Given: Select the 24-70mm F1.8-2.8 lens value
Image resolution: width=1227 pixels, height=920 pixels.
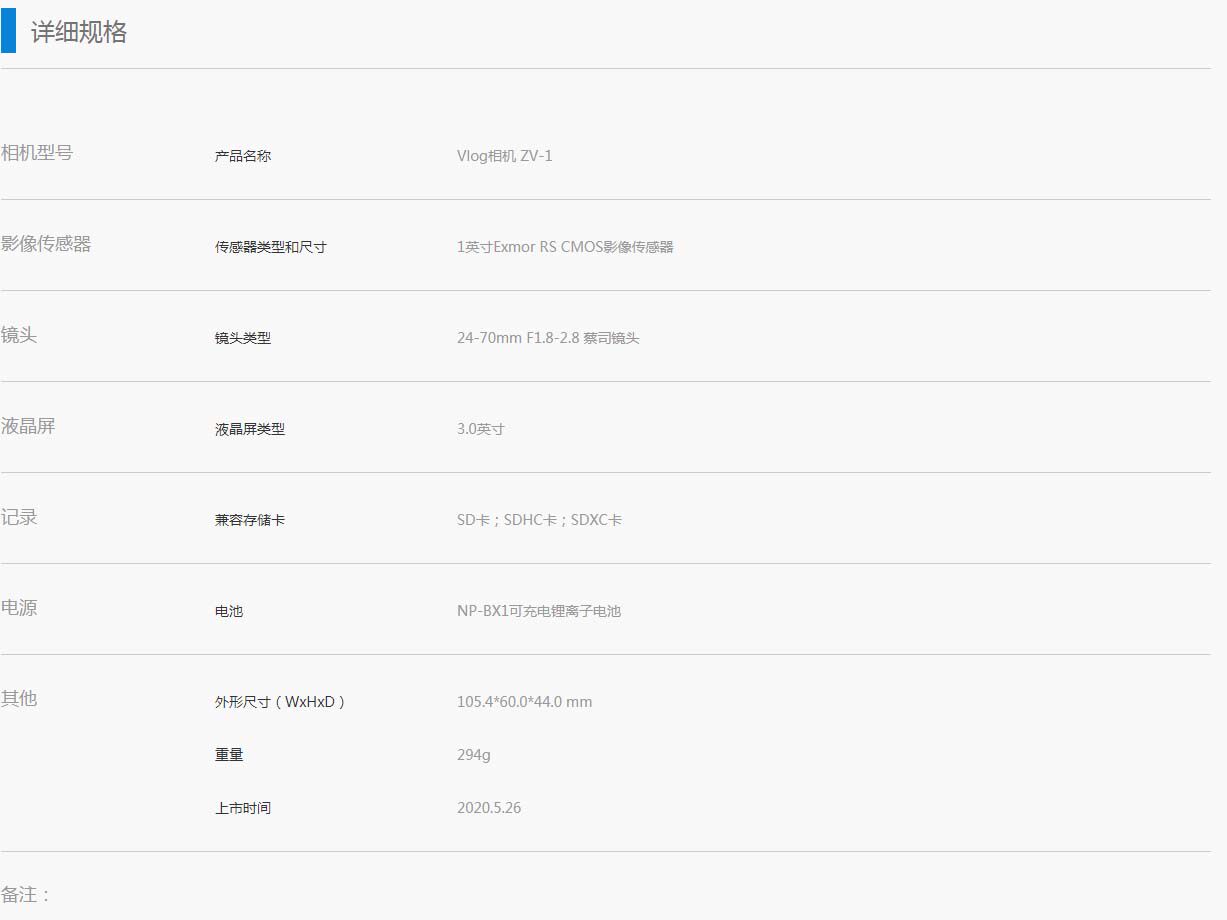Looking at the screenshot, I should (x=548, y=338).
